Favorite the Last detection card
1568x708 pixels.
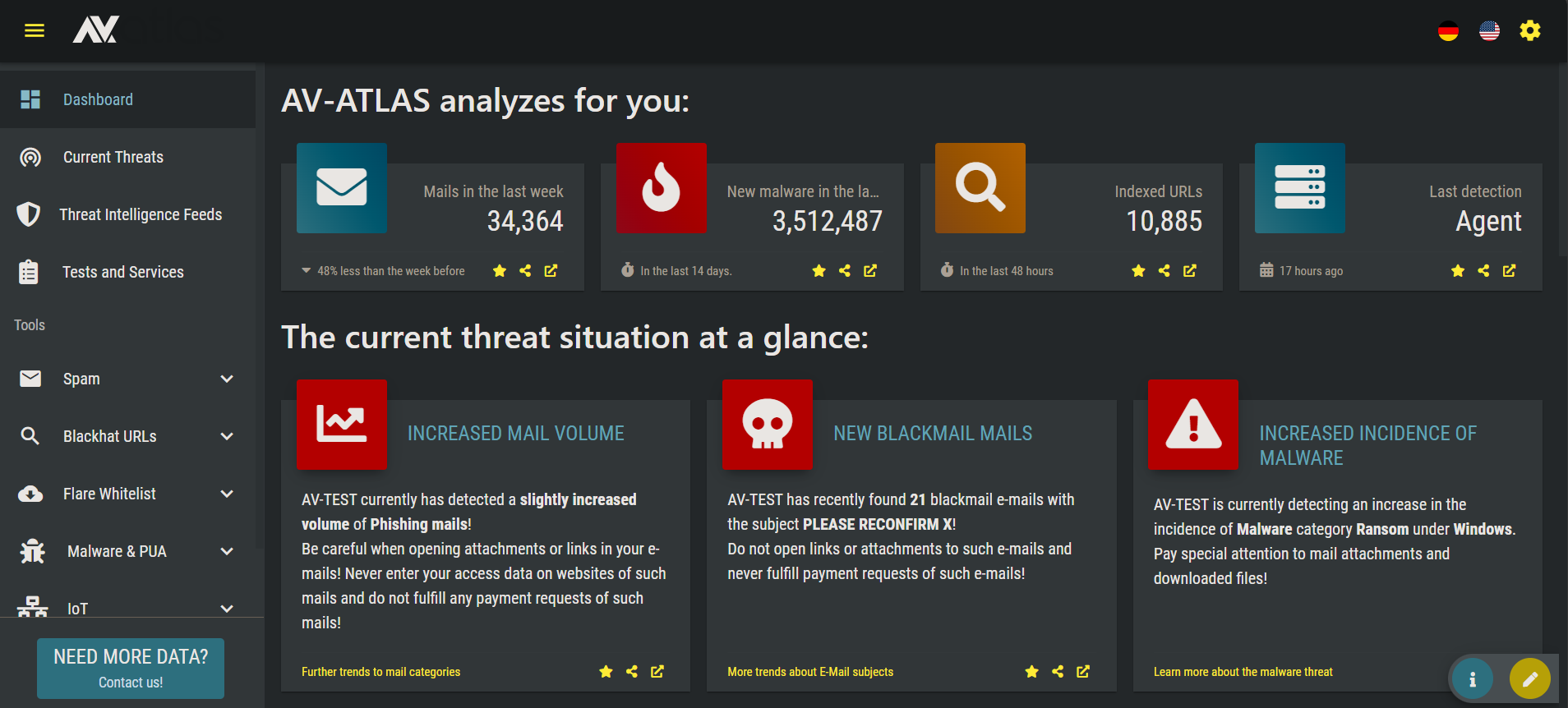(1458, 271)
